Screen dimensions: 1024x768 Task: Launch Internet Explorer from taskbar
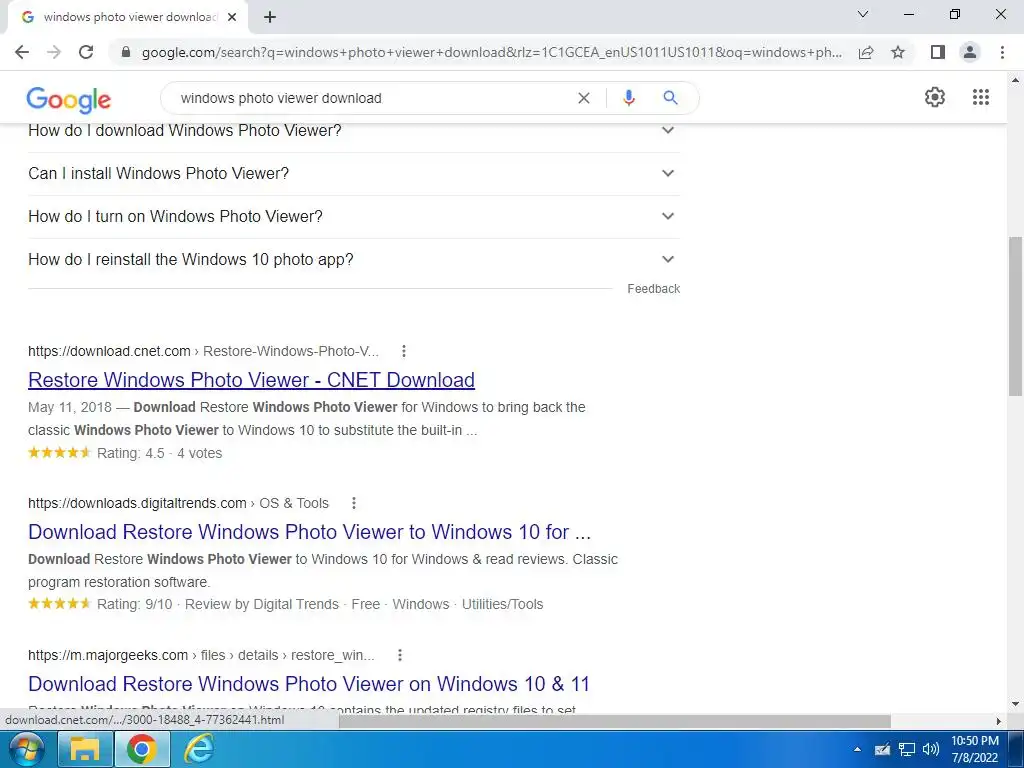pos(198,749)
